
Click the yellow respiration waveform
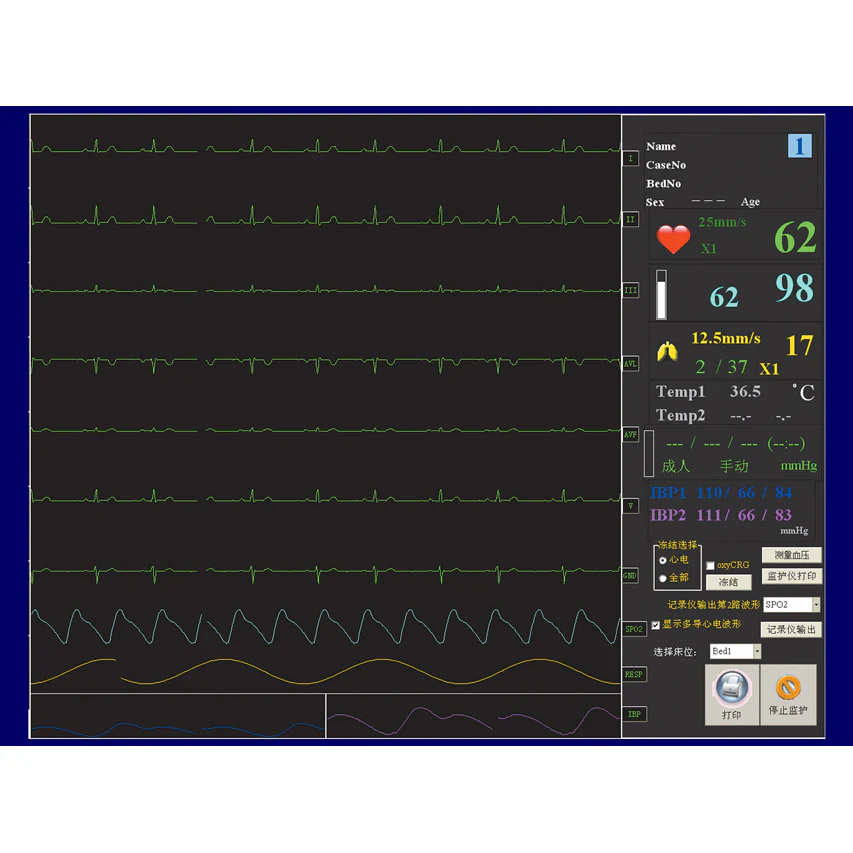coord(325,671)
